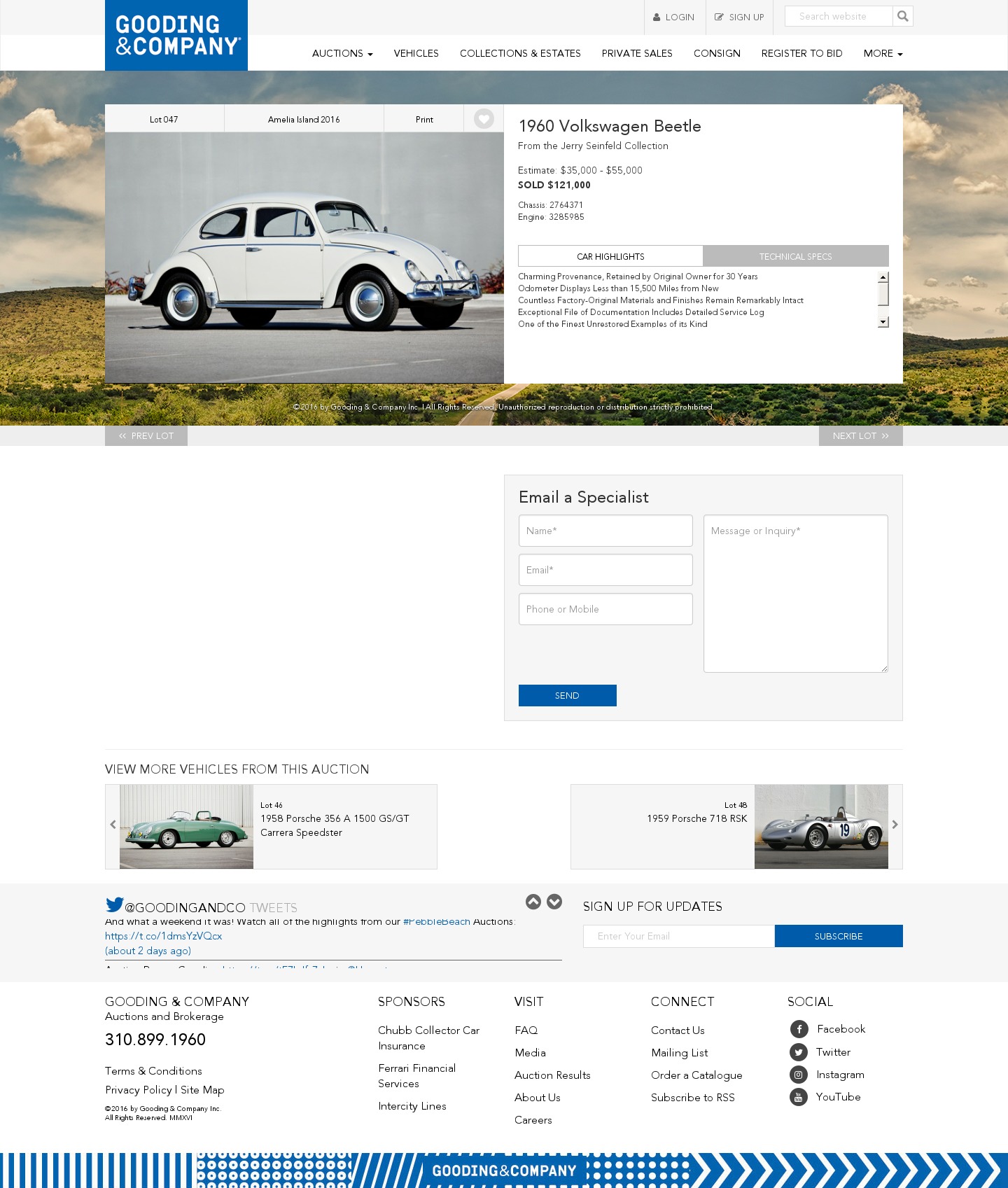Viewport: 1008px width, 1188px height.
Task: Open Collections & Estates menu
Action: (520, 53)
